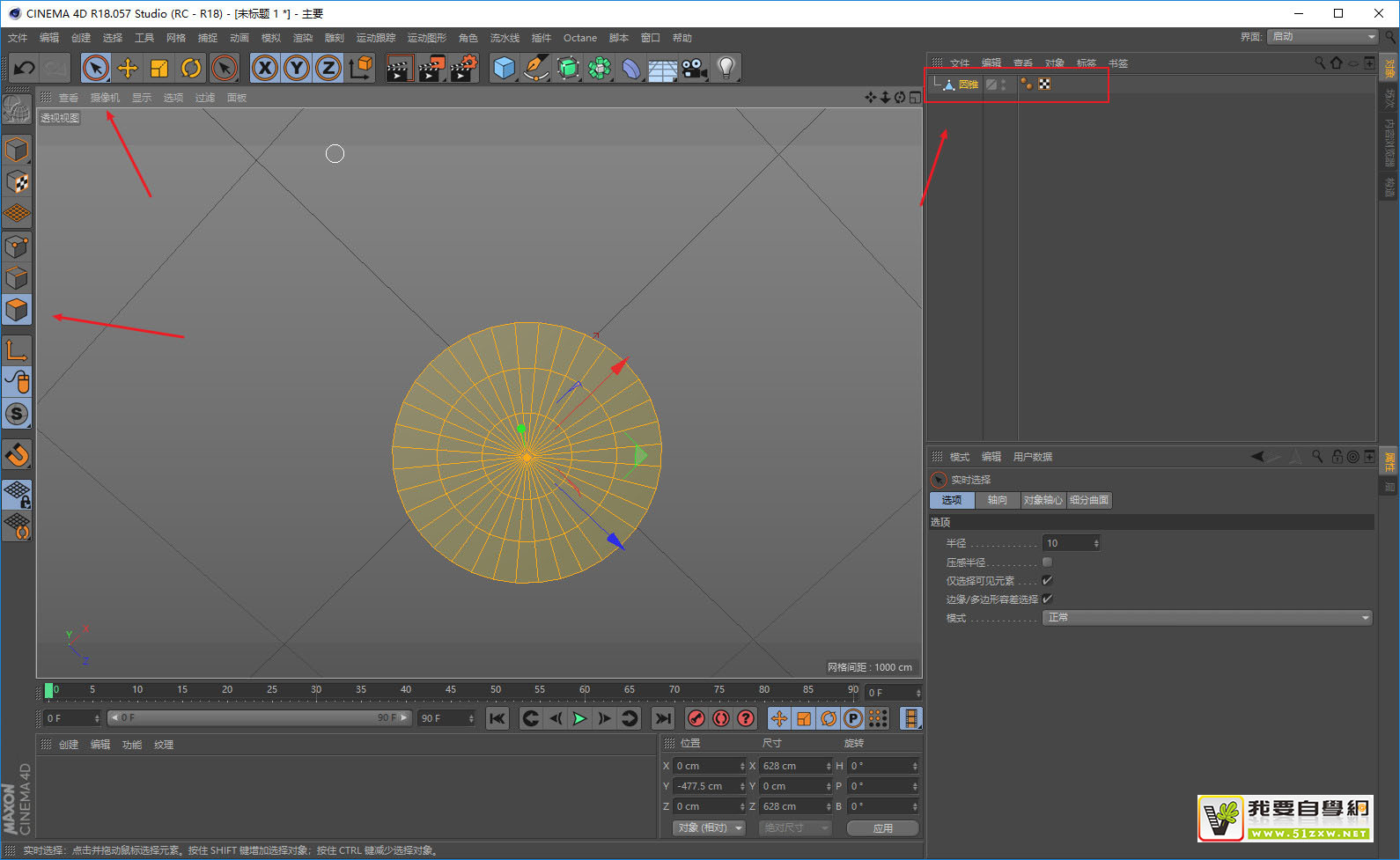The image size is (1400, 860).
Task: Open Edit Render Settings icon
Action: tap(463, 68)
